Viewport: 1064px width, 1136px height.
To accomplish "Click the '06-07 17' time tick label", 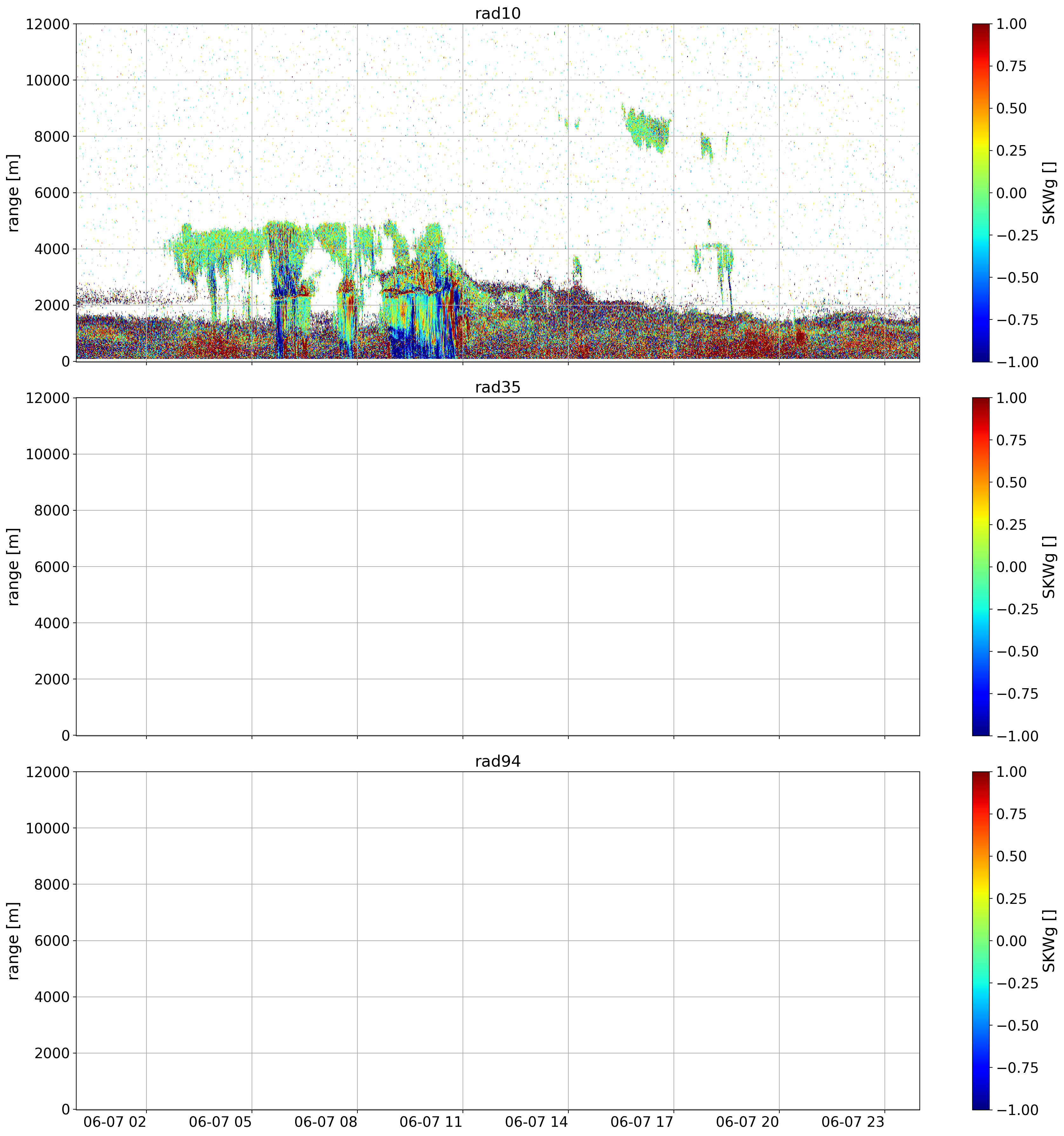I will click(642, 1122).
